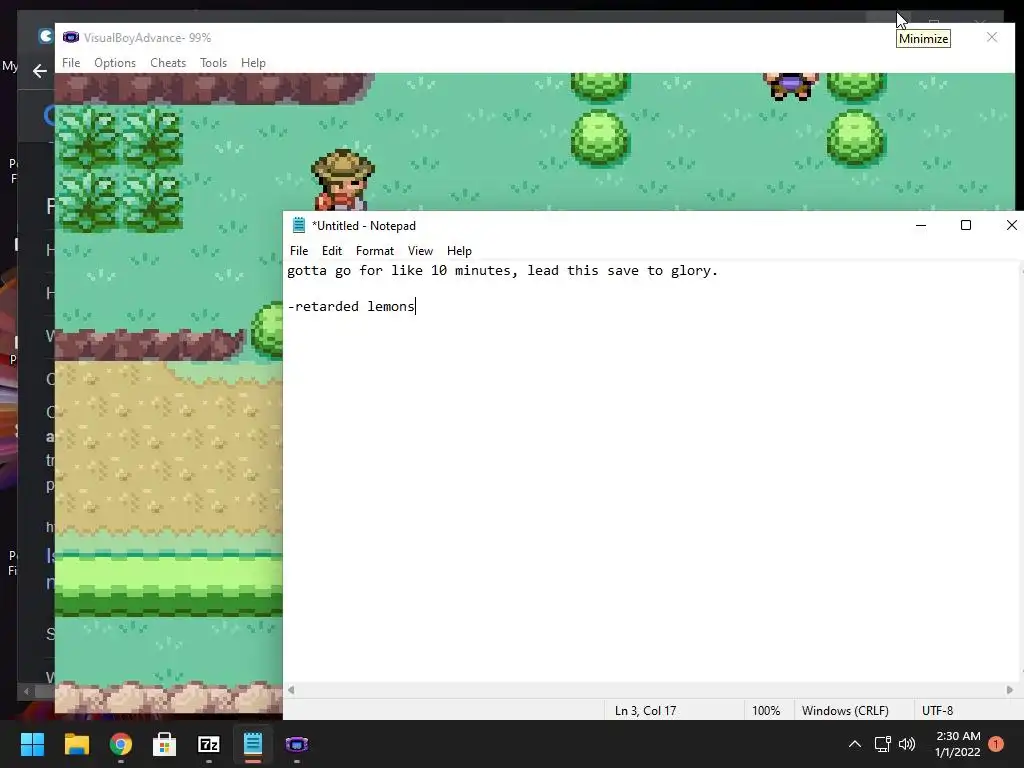Open network status in system tray

coord(882,744)
